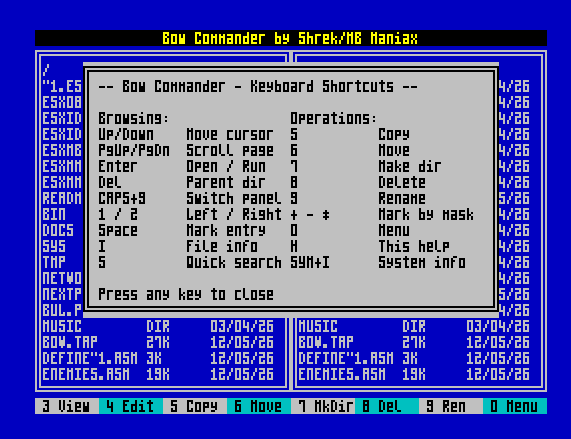The image size is (571, 439).
Task: Click the "Mark entry" description
Action: [x=226, y=230]
